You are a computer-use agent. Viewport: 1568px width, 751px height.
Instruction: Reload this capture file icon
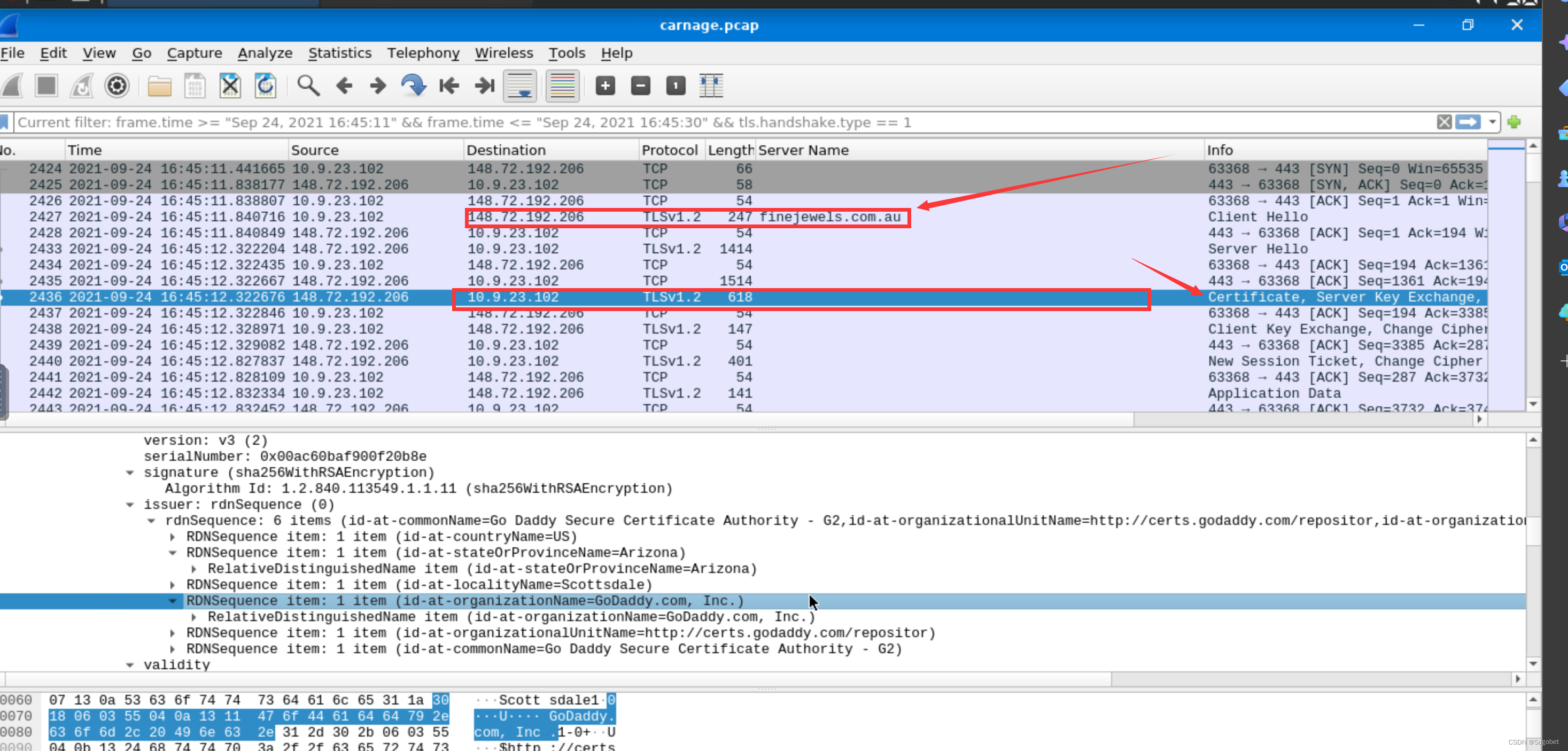(266, 86)
